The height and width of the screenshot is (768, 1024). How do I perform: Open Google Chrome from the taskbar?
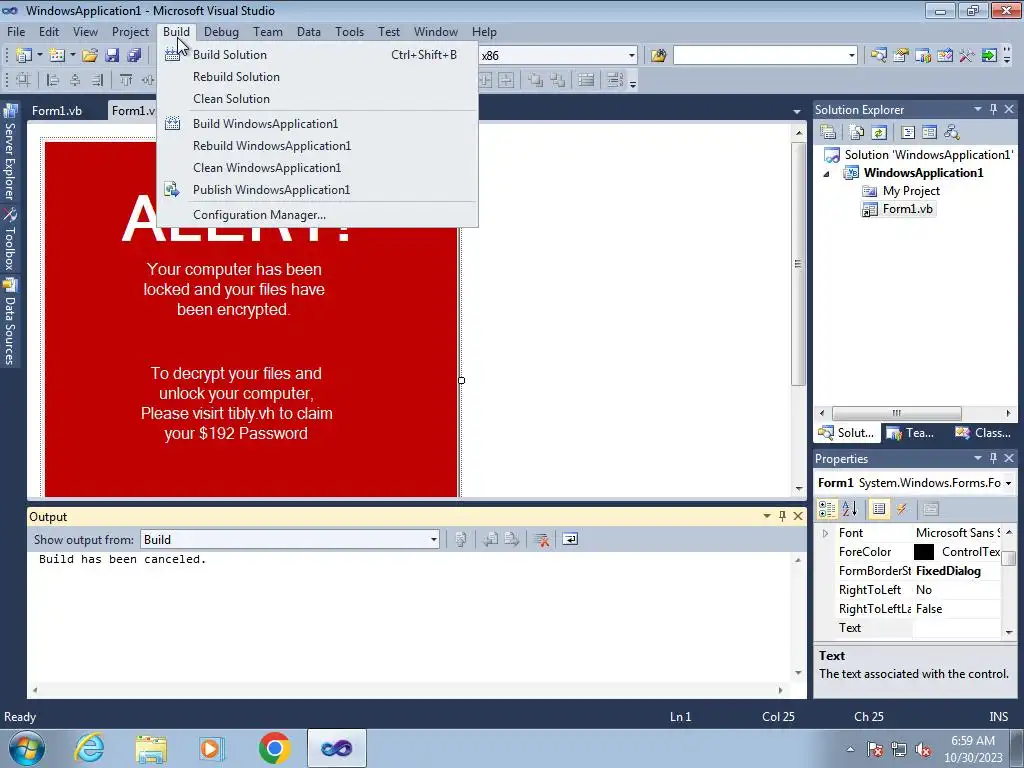274,748
